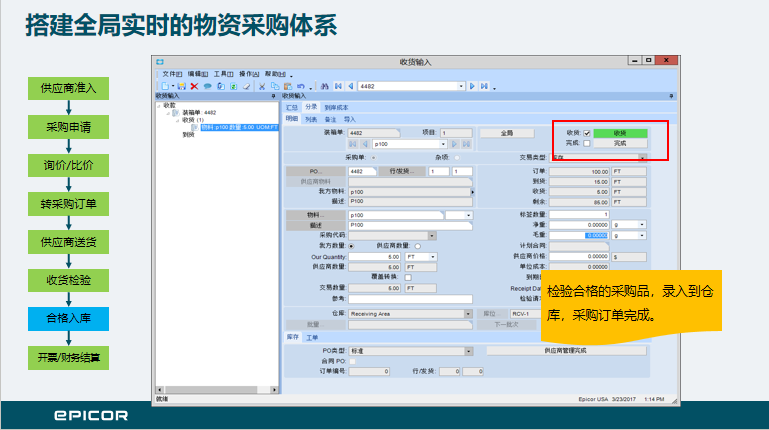769x430 pixels.
Task: Click the green 收货 button
Action: tap(620, 133)
